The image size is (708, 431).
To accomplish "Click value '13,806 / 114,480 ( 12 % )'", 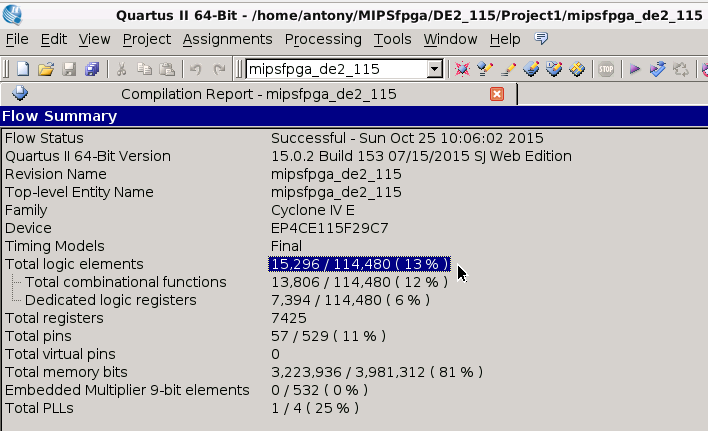I will [359, 282].
